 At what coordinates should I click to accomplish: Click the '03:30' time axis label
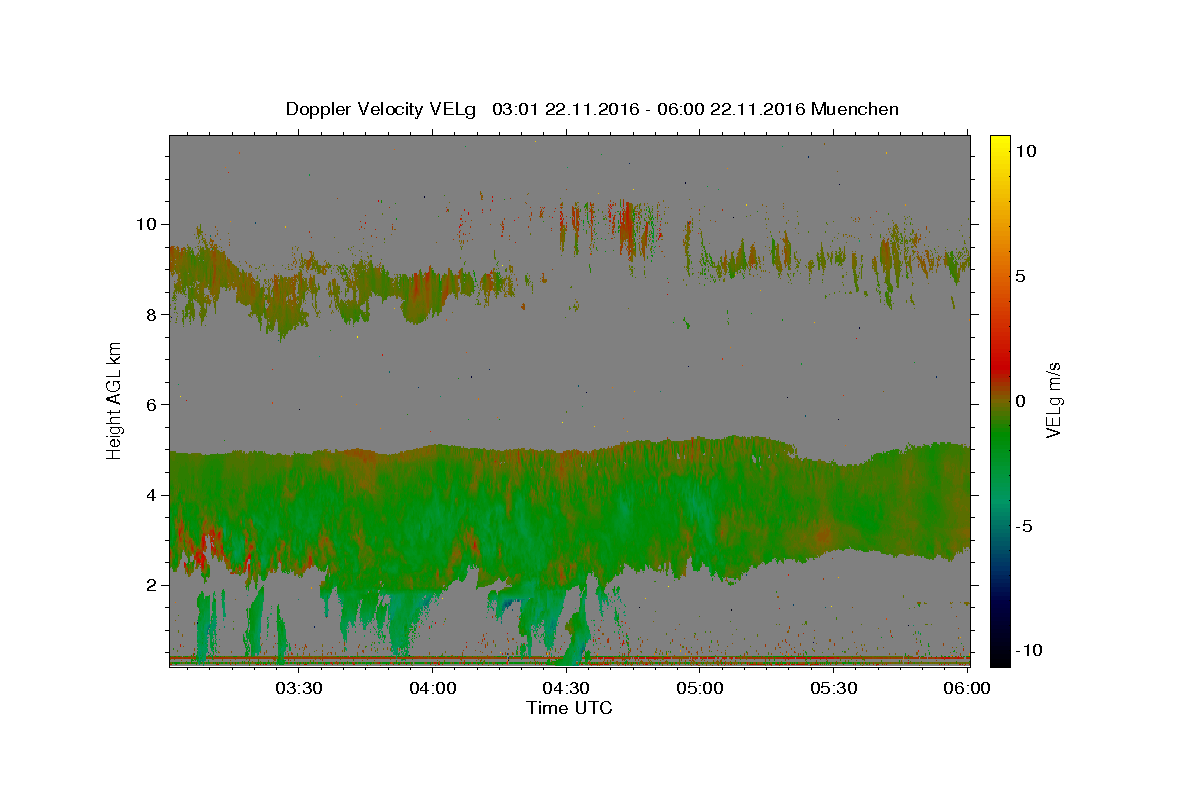point(298,688)
